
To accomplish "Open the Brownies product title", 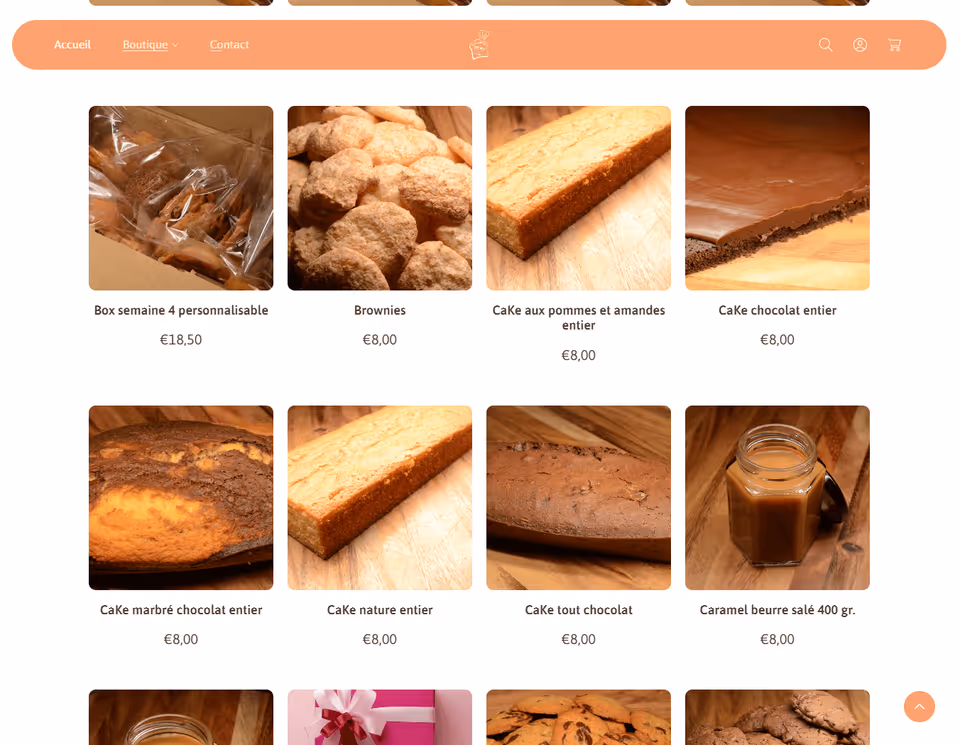I will [380, 310].
